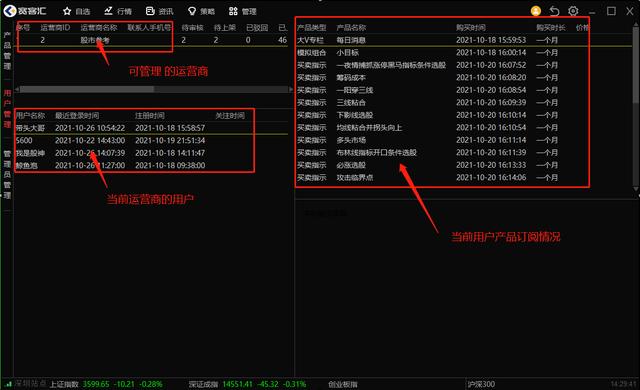The image size is (640, 390).
Task: Select the 股市参考 operator row
Action: coord(151,40)
